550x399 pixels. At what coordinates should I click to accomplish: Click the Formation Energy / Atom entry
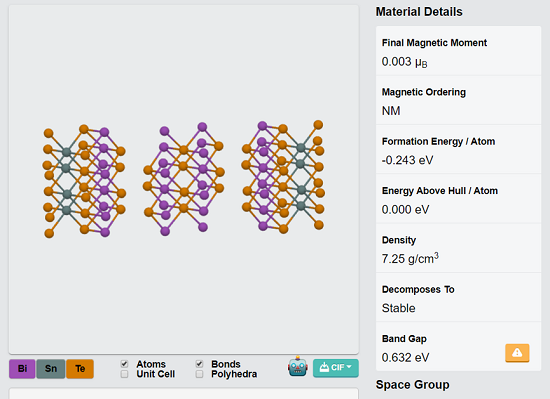[x=458, y=149]
